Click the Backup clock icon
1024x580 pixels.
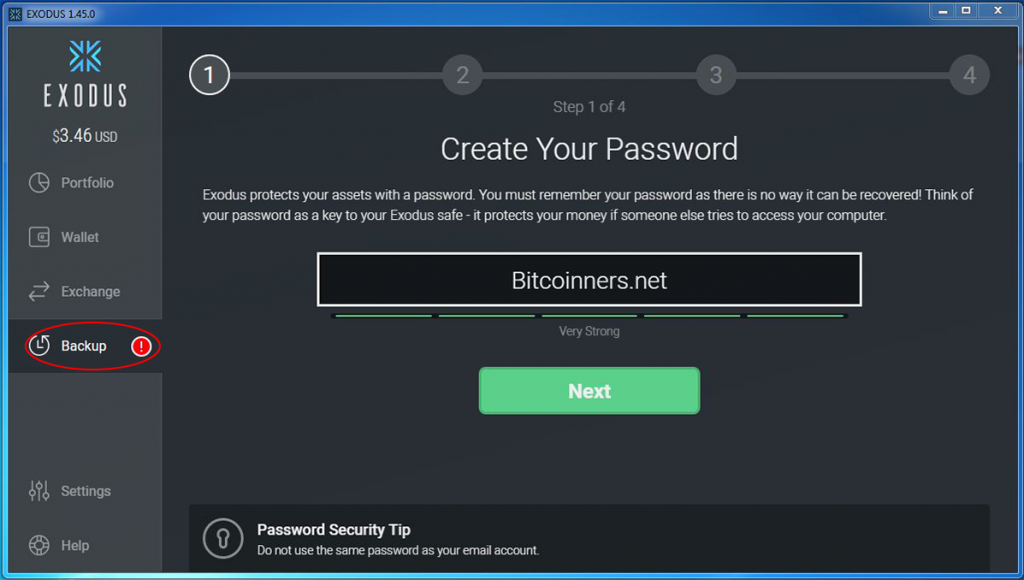coord(39,346)
